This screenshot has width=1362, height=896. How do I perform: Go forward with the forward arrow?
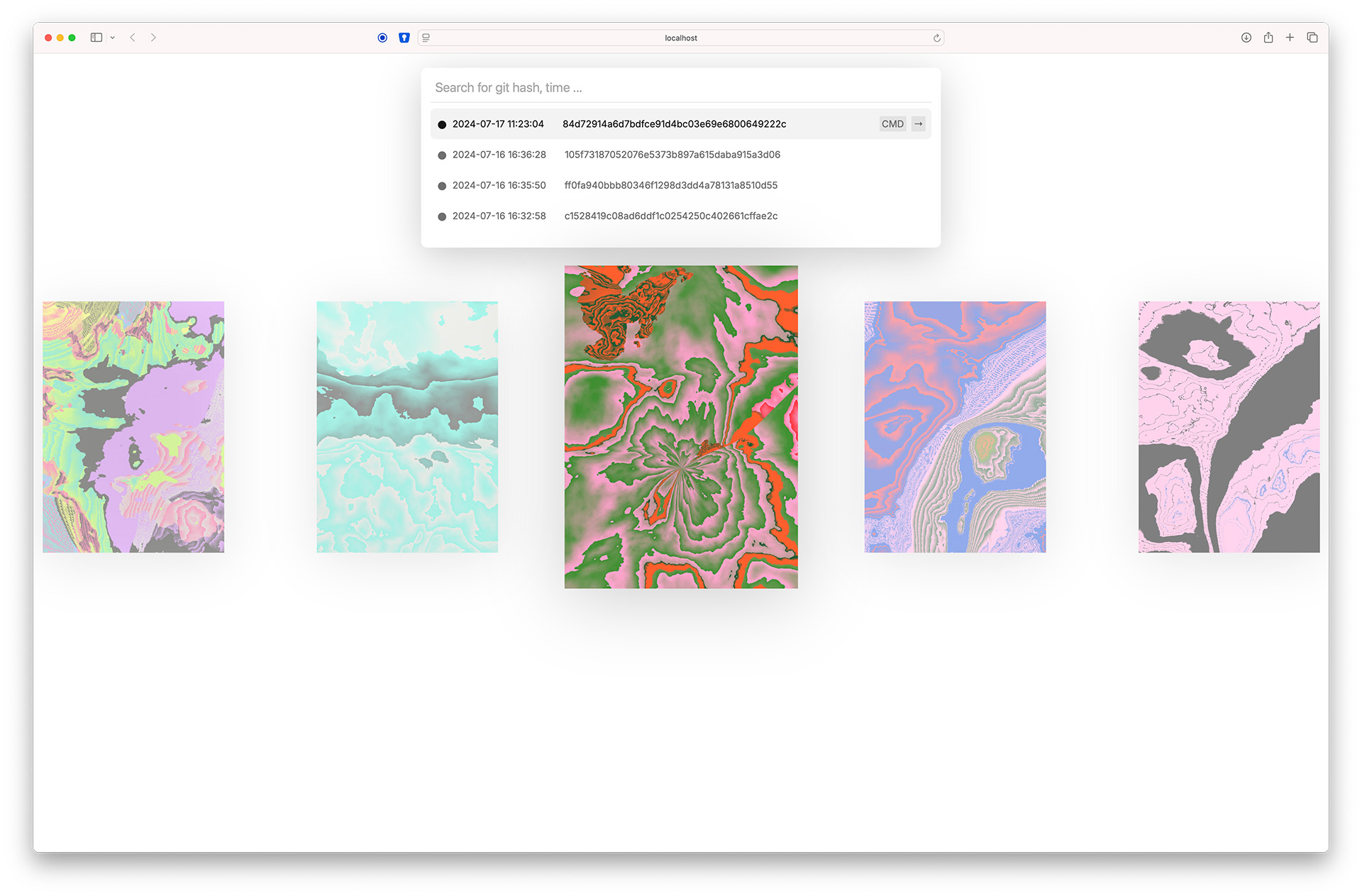153,38
